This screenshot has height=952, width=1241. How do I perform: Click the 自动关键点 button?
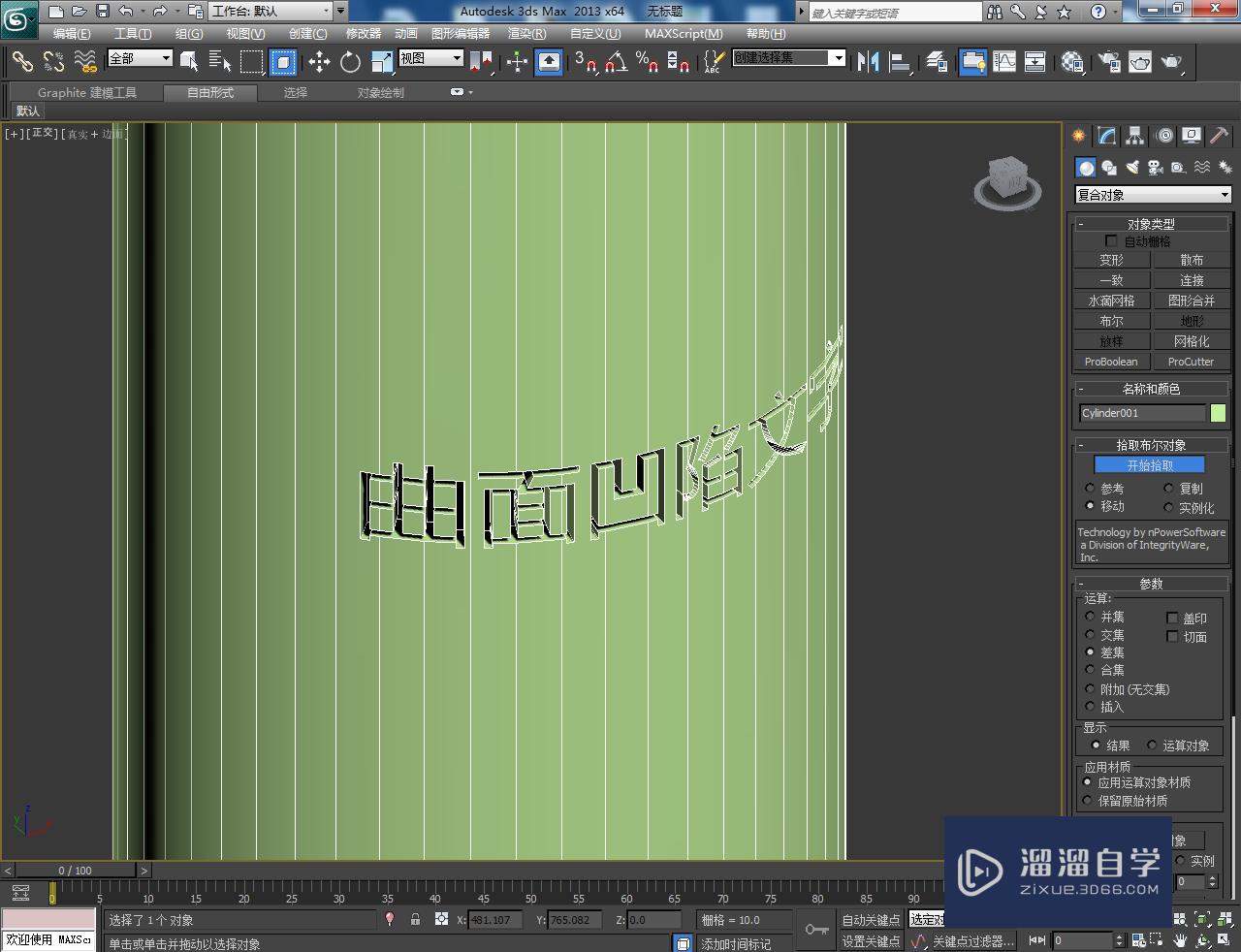[871, 920]
